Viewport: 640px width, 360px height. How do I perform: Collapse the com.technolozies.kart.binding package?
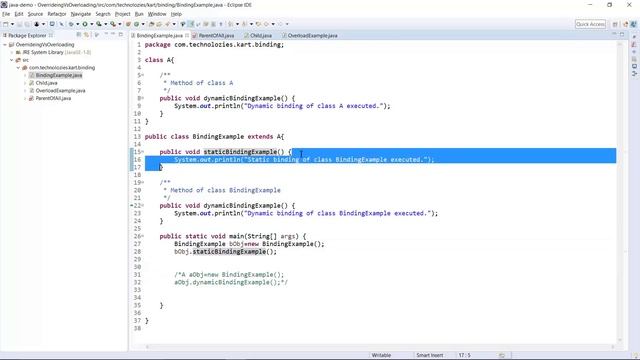point(18,68)
